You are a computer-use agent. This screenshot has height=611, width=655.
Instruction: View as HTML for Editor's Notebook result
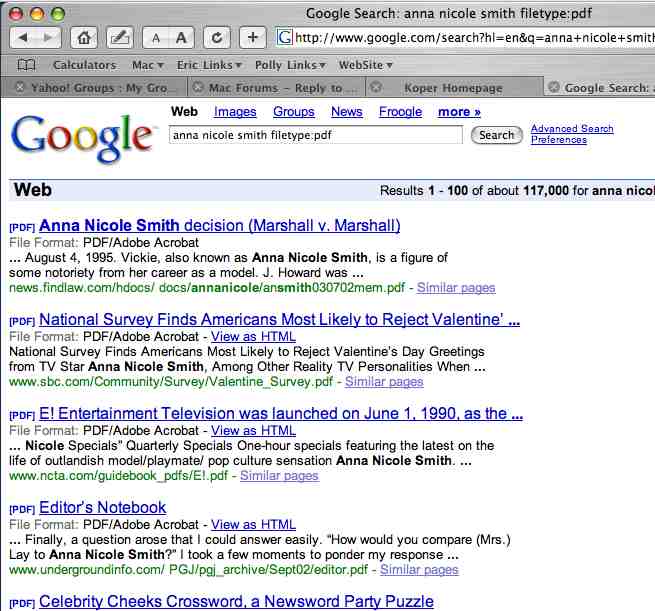(x=253, y=524)
